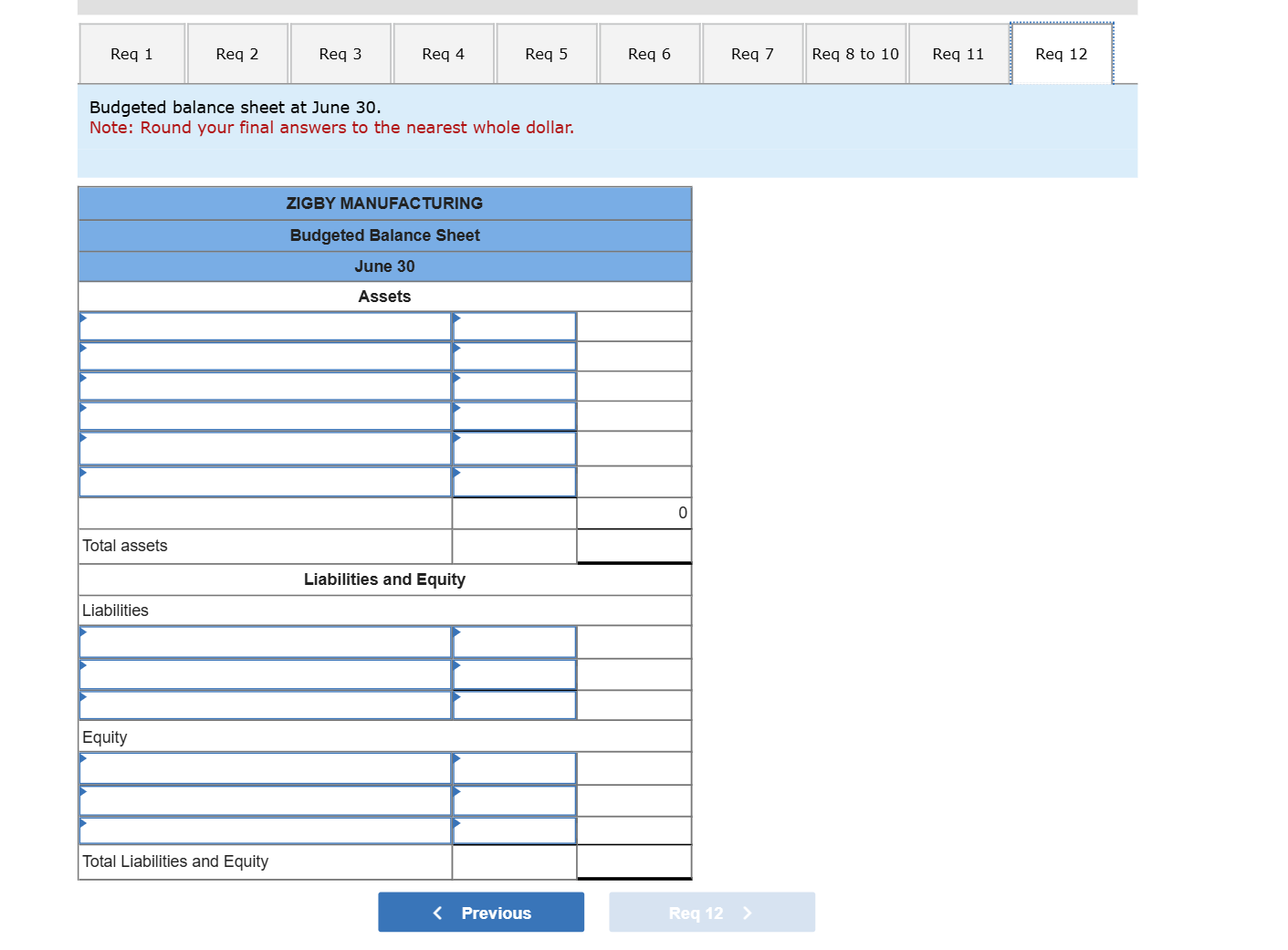Open the sixth asset name dropdown above total

pyautogui.click(x=266, y=482)
